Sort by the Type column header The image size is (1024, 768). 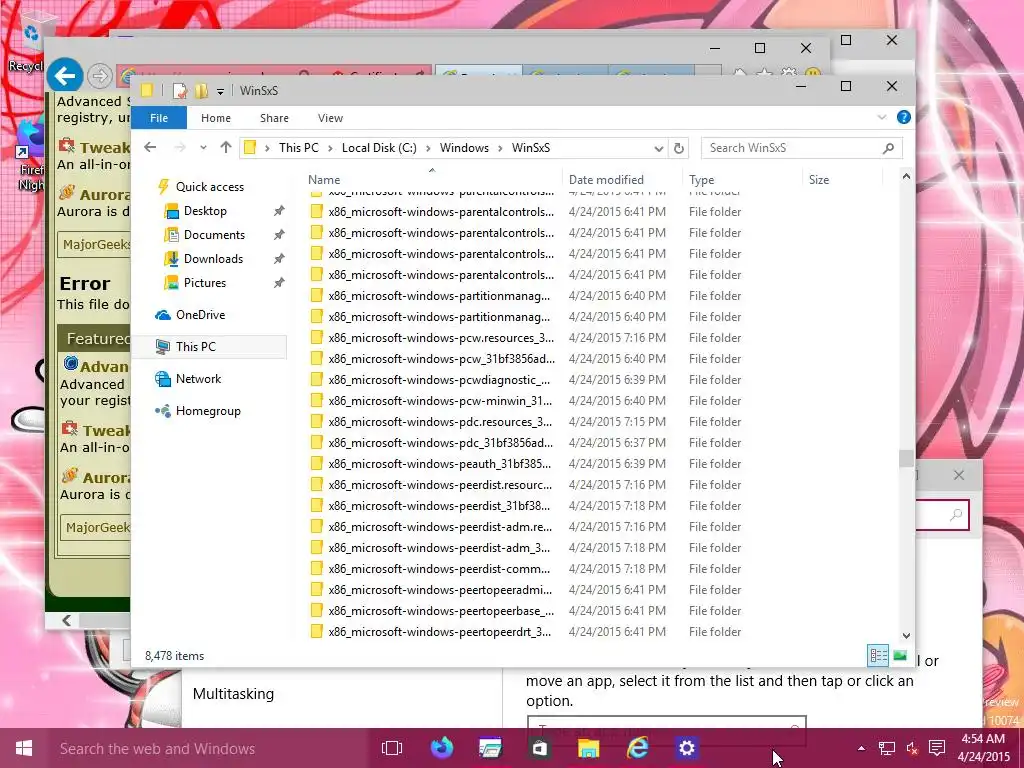click(x=701, y=180)
